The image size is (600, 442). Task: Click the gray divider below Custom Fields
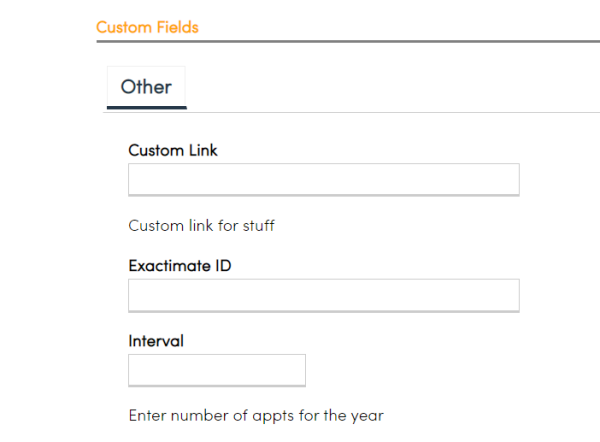point(348,42)
